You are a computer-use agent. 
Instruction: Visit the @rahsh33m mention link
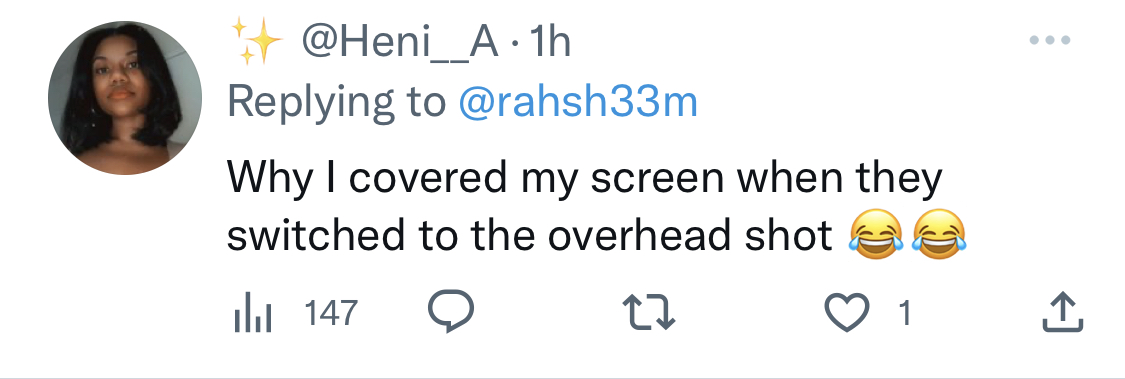578,103
